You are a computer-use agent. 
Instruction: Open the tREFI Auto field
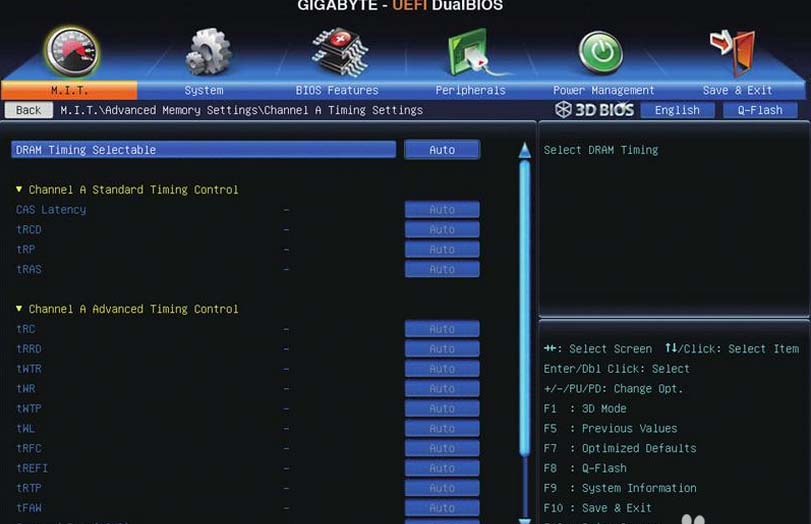442,468
